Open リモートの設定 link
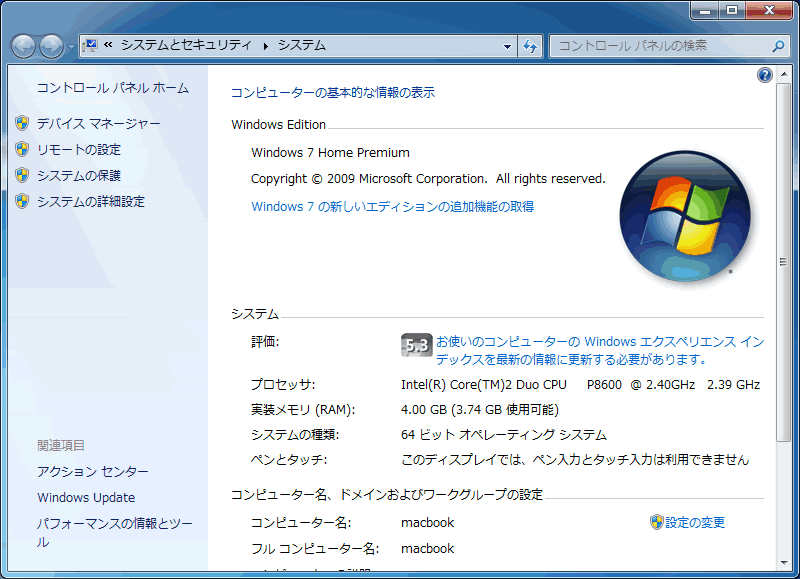Viewport: 800px width, 579px height. [x=79, y=149]
